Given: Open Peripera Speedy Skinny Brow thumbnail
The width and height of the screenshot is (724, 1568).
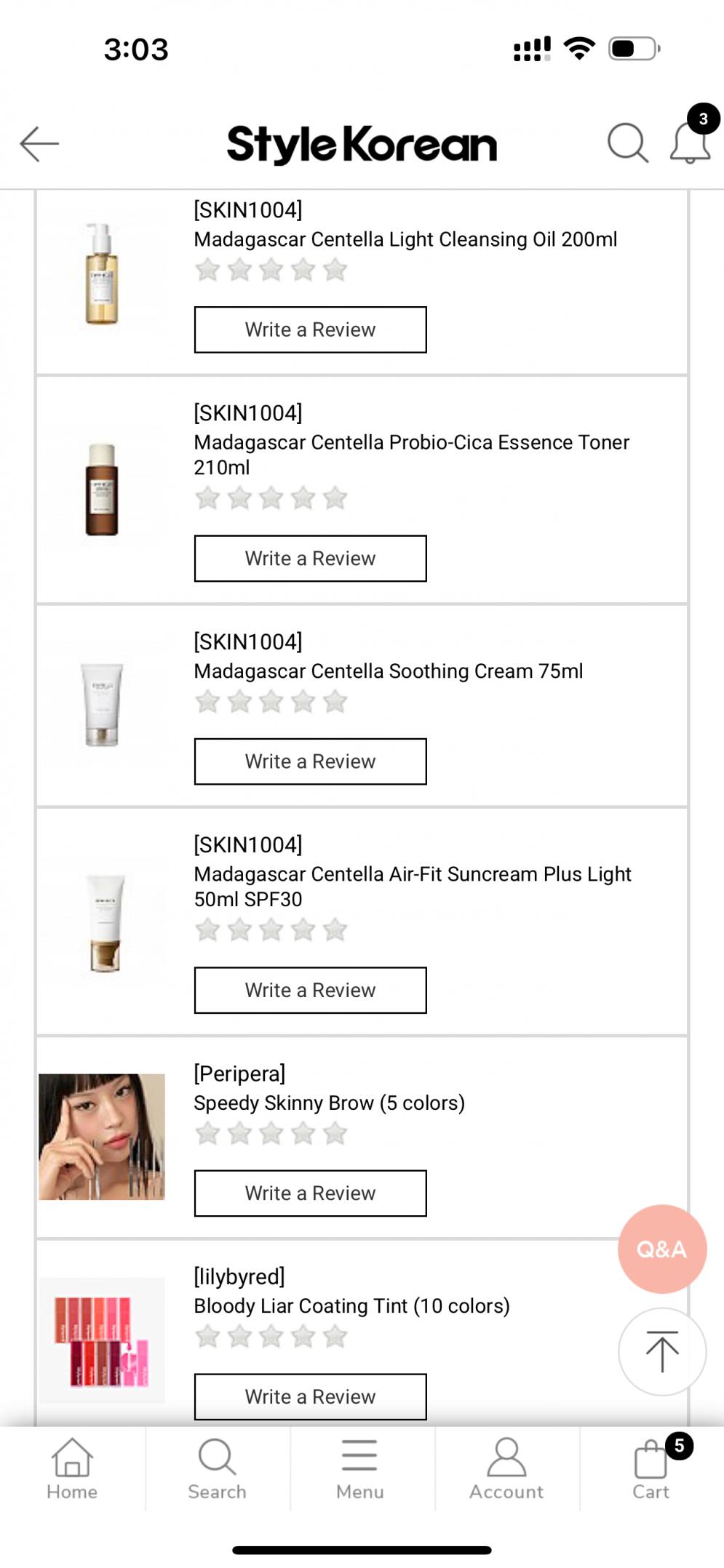Looking at the screenshot, I should 102,1137.
